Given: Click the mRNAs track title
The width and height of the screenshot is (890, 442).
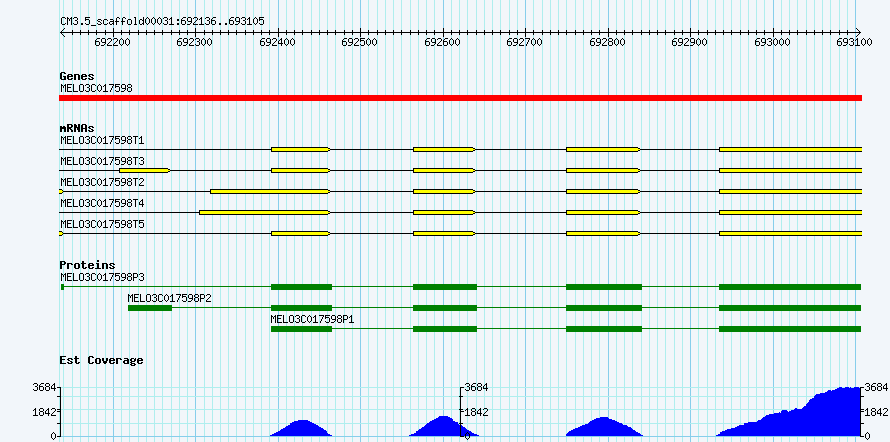Looking at the screenshot, I should 77,128.
